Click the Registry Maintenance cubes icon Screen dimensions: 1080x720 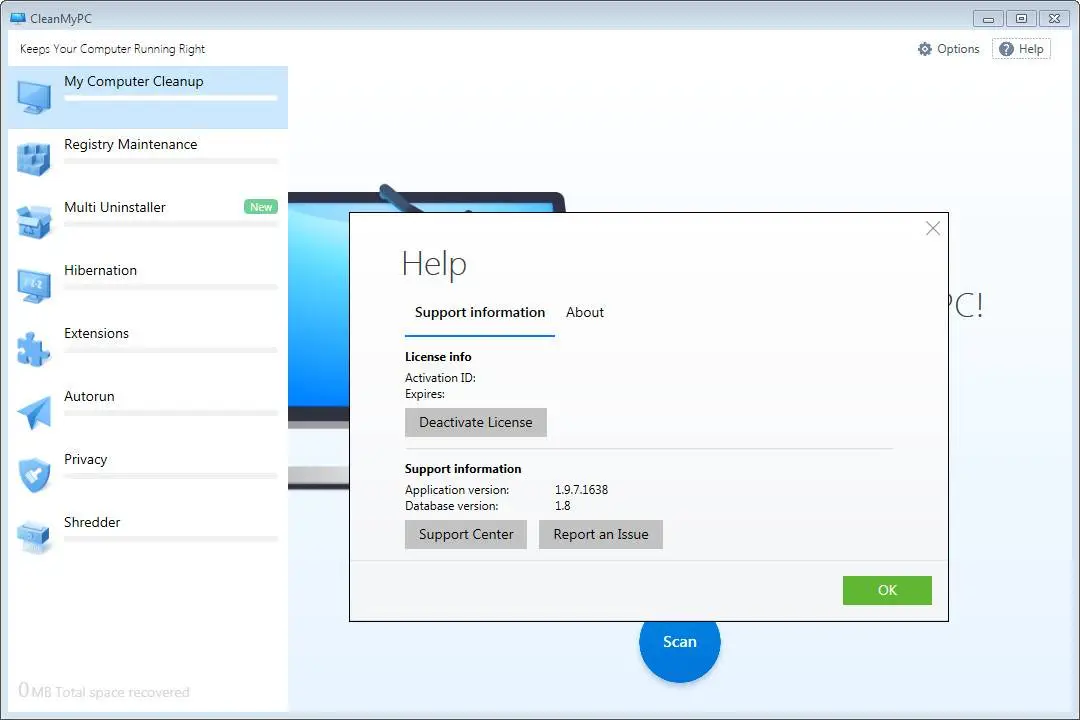(x=34, y=159)
